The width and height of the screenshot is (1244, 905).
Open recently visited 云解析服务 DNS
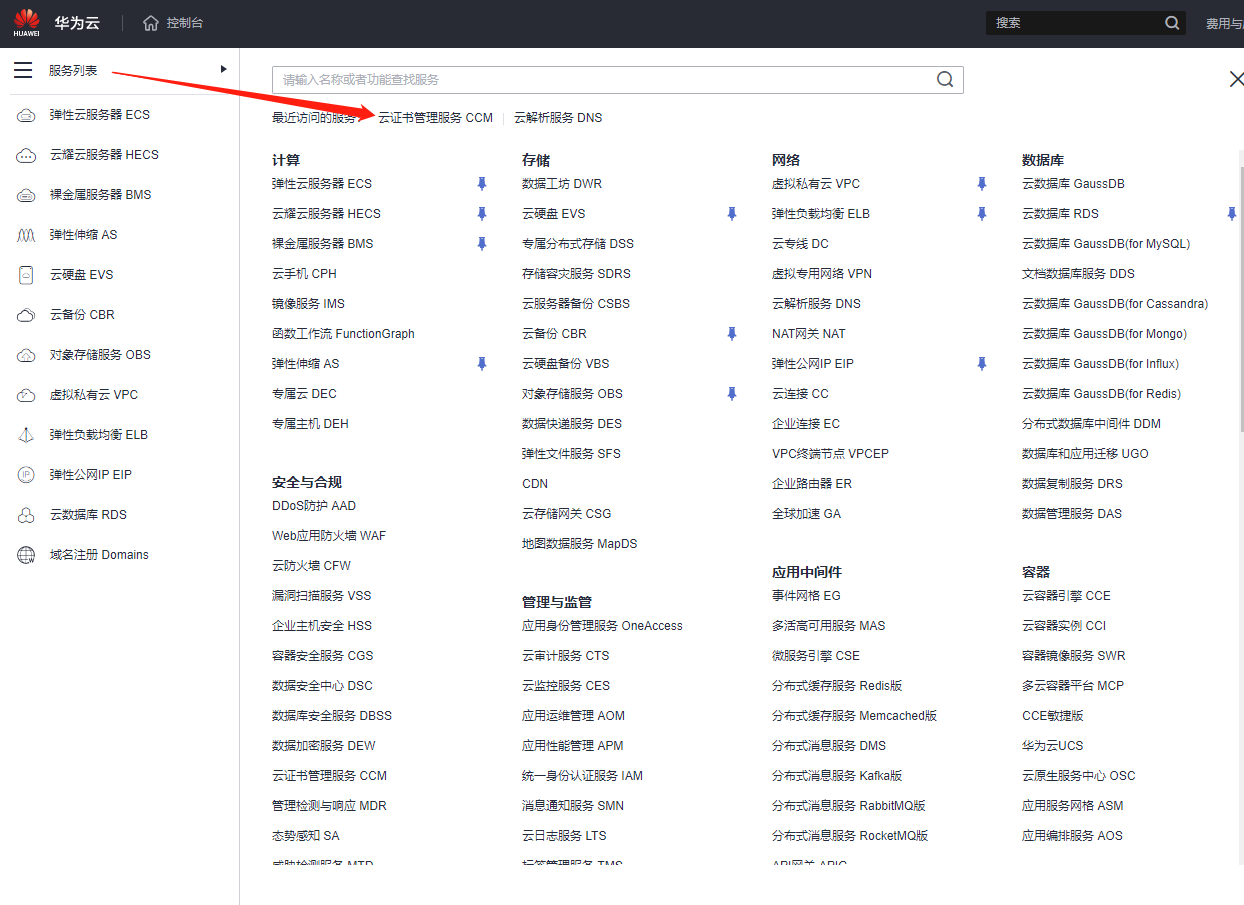[558, 118]
